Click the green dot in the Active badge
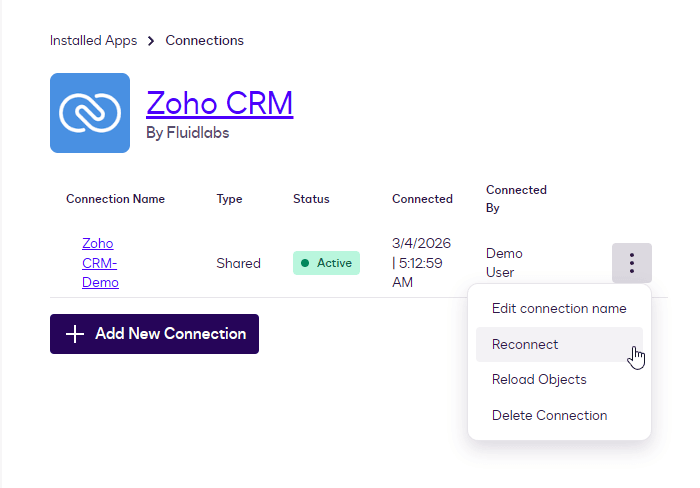700x488 pixels. pos(305,263)
